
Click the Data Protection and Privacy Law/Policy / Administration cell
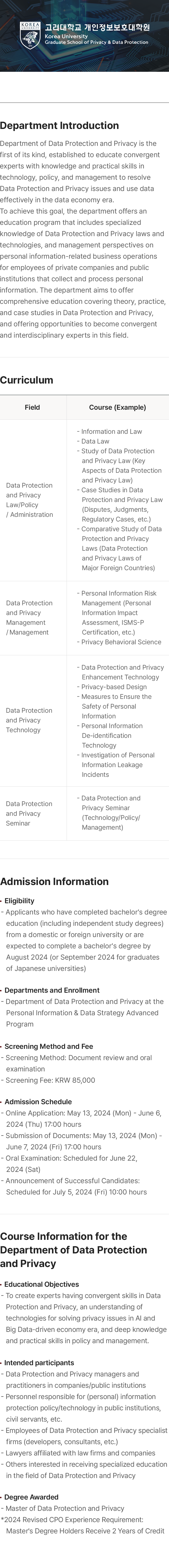pyautogui.click(x=30, y=500)
